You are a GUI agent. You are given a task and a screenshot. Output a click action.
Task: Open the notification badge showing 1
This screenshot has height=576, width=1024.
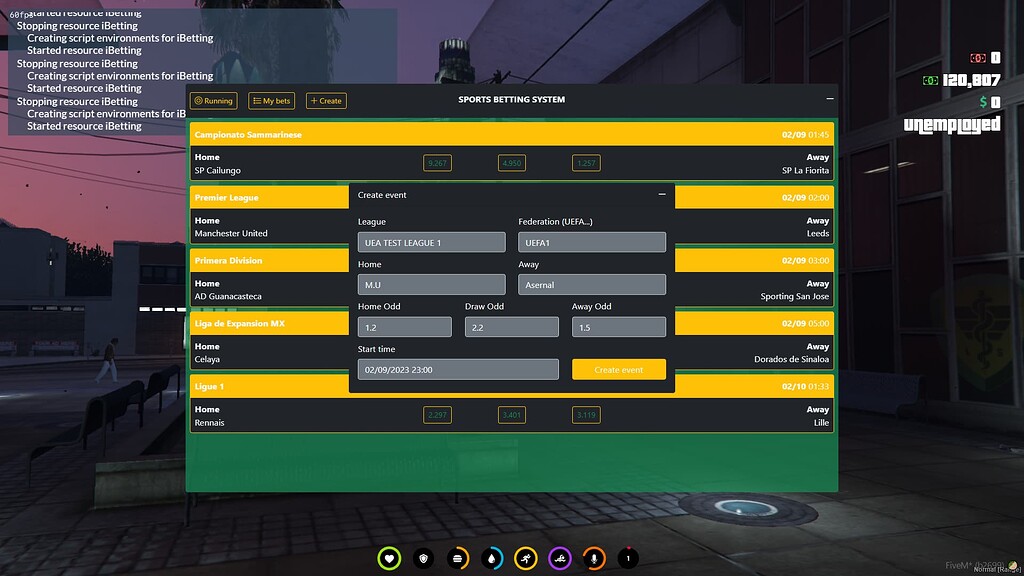(x=627, y=560)
